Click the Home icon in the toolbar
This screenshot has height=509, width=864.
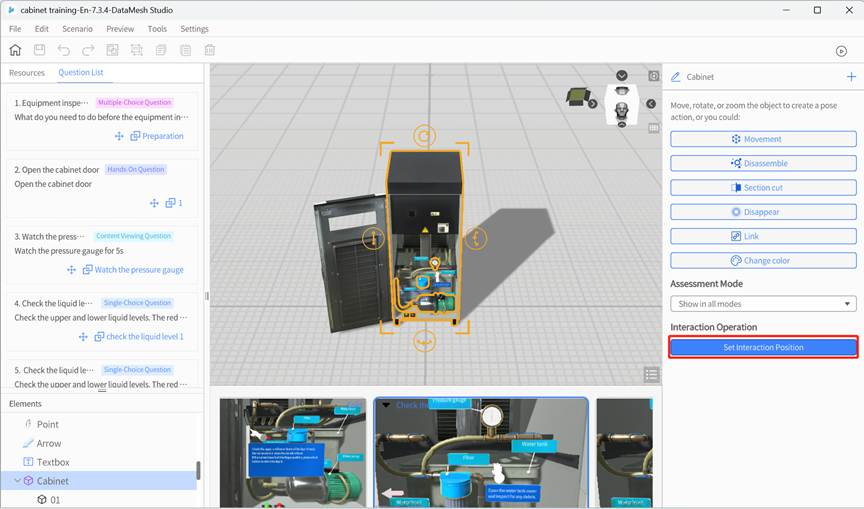point(15,50)
